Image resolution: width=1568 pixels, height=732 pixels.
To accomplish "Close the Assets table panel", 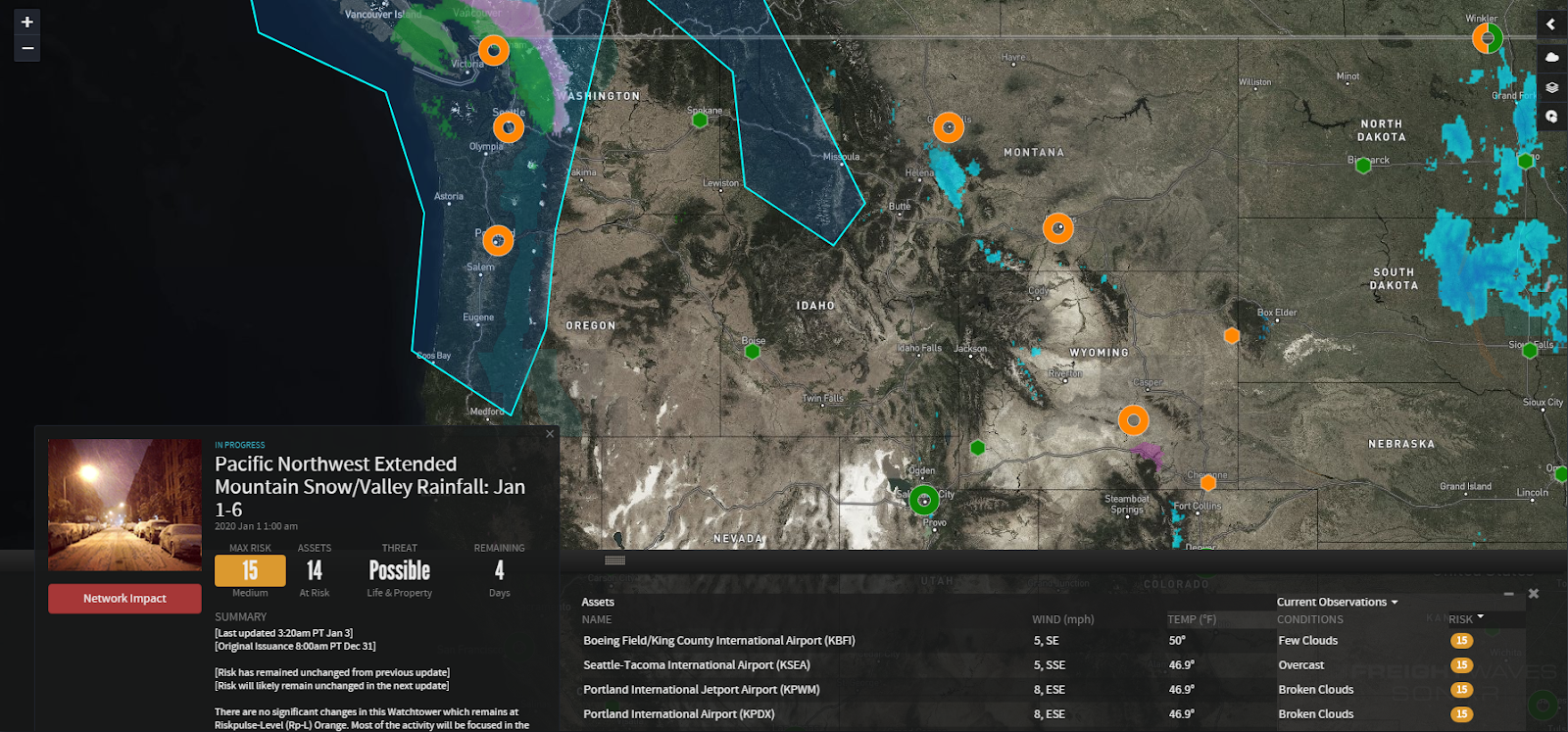I will pos(1534,594).
